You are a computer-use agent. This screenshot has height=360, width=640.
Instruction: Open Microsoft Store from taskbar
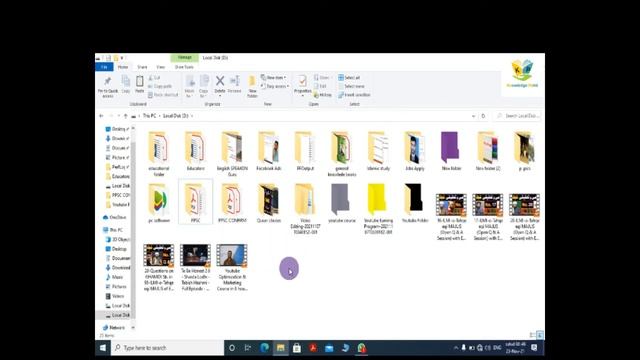tap(297, 348)
